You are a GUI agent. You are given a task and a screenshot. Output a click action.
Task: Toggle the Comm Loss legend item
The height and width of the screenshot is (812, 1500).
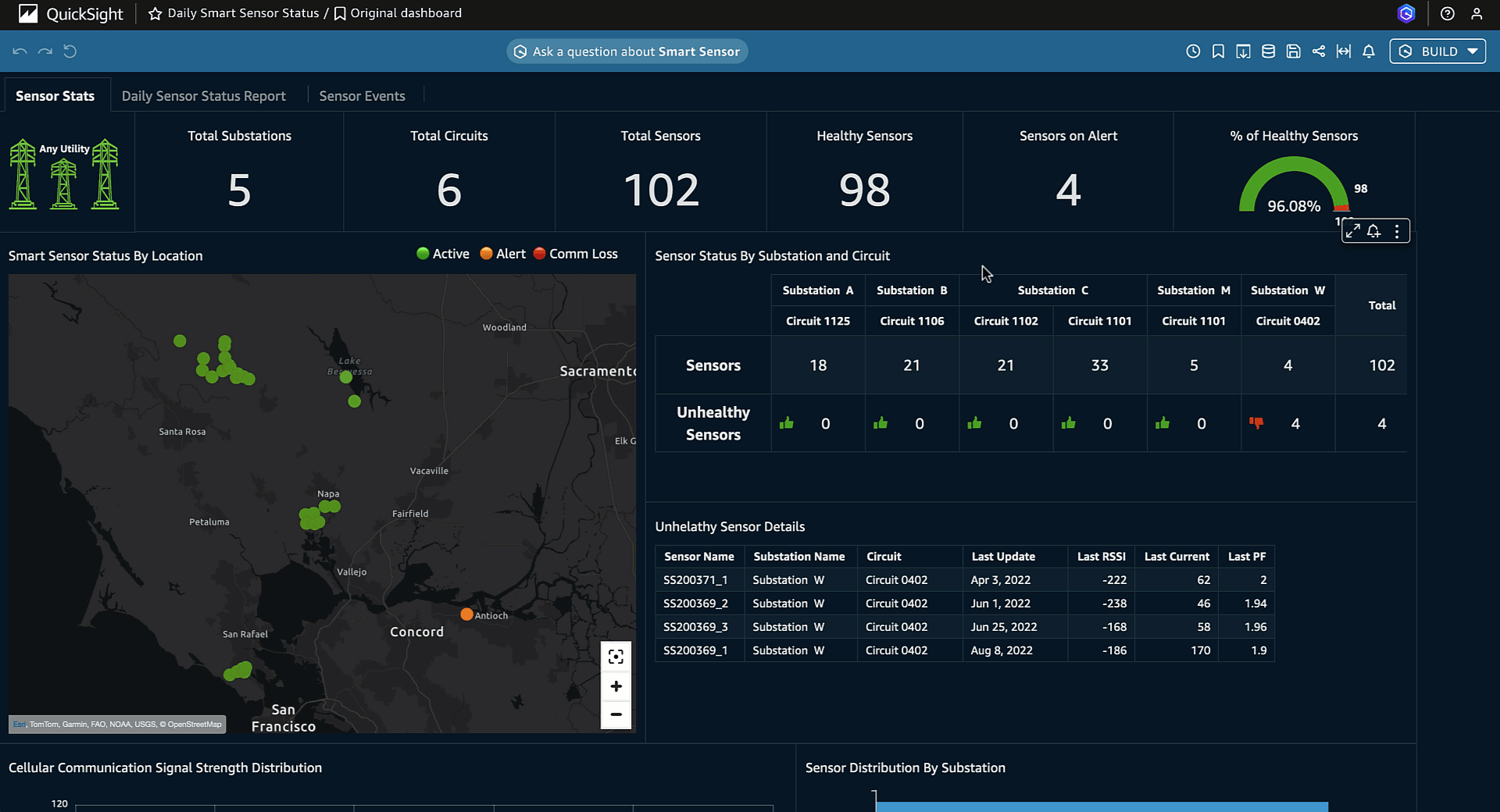coord(575,254)
